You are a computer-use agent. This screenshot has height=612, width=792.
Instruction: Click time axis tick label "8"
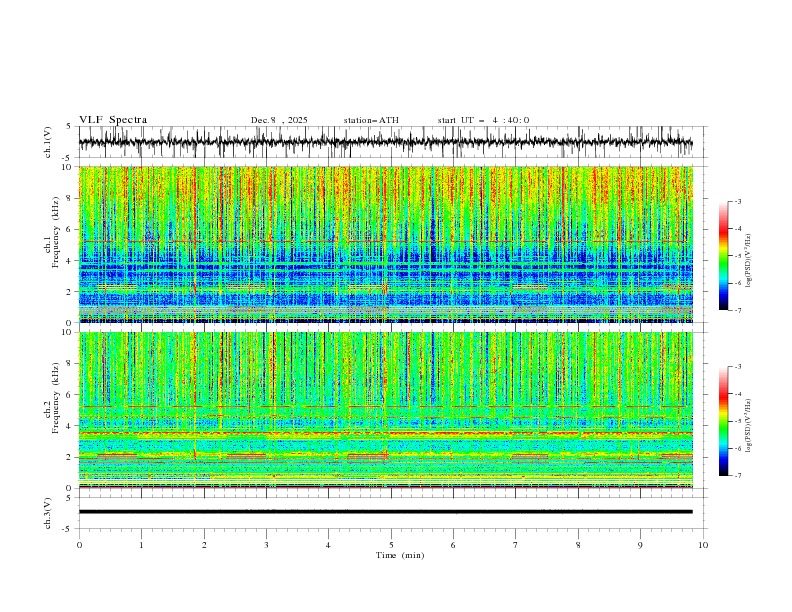[x=578, y=545]
